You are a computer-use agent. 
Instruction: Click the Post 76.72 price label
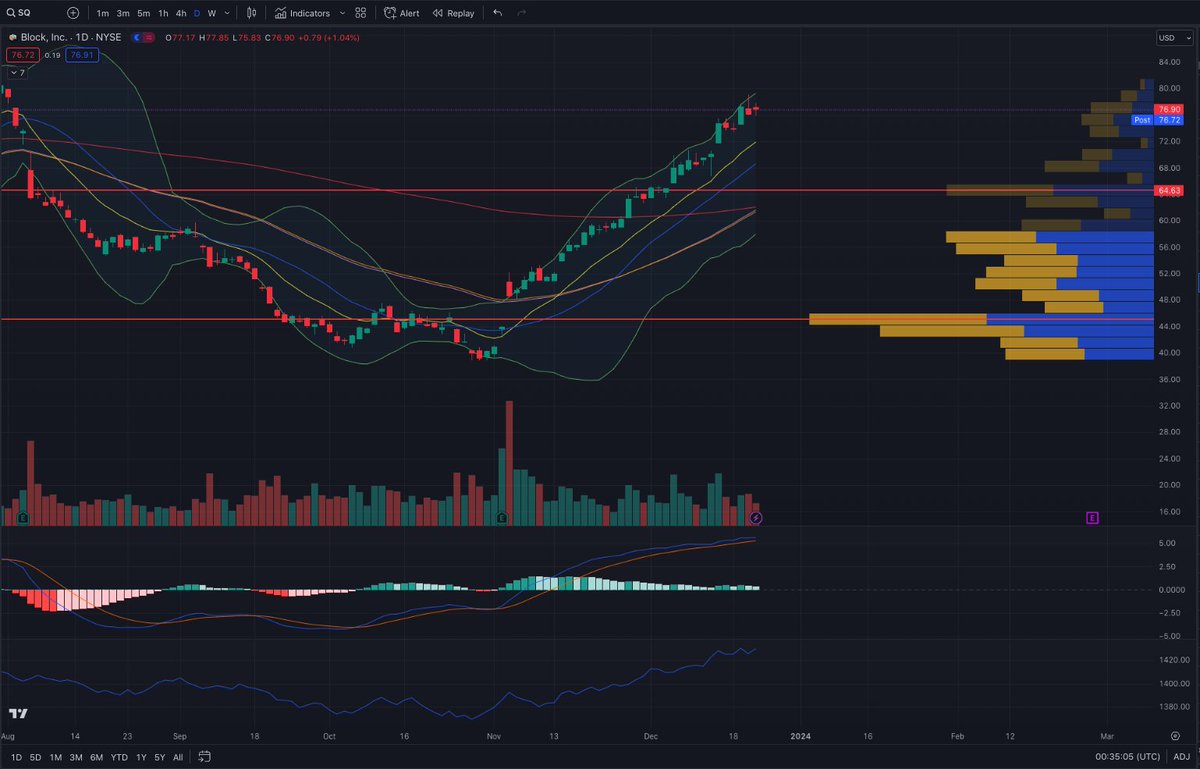[x=1157, y=119]
